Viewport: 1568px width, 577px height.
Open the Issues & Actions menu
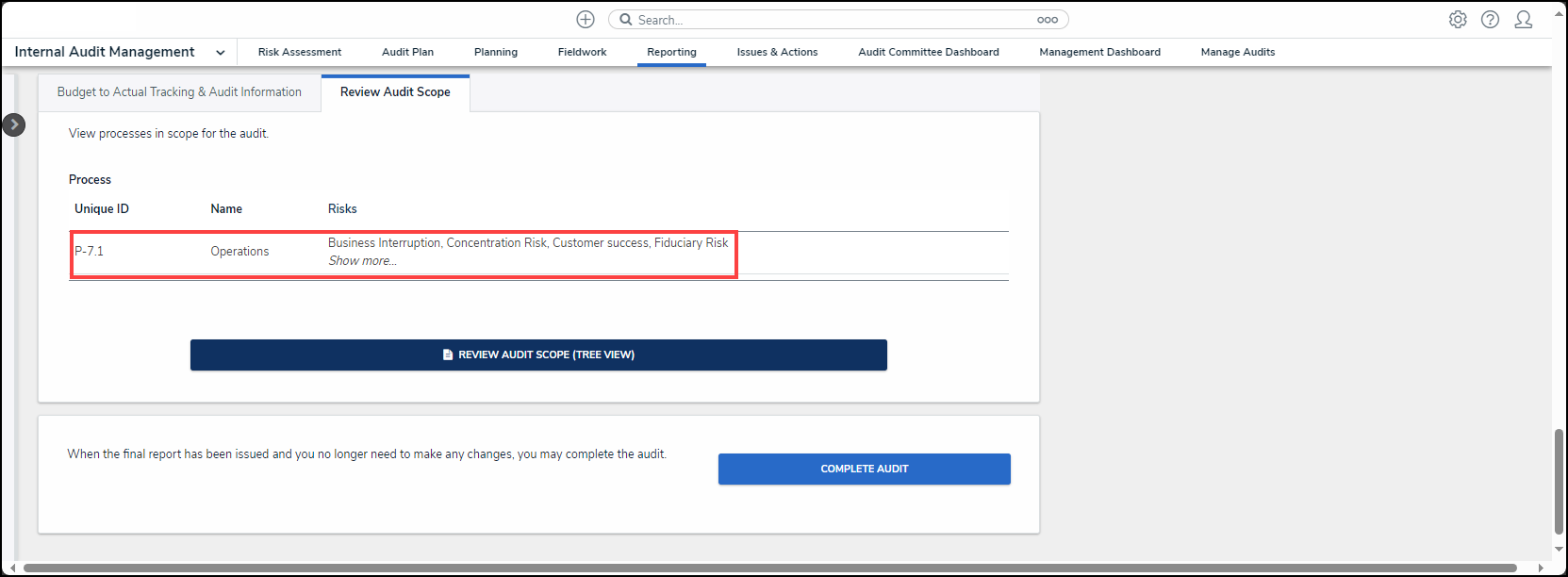tap(777, 53)
